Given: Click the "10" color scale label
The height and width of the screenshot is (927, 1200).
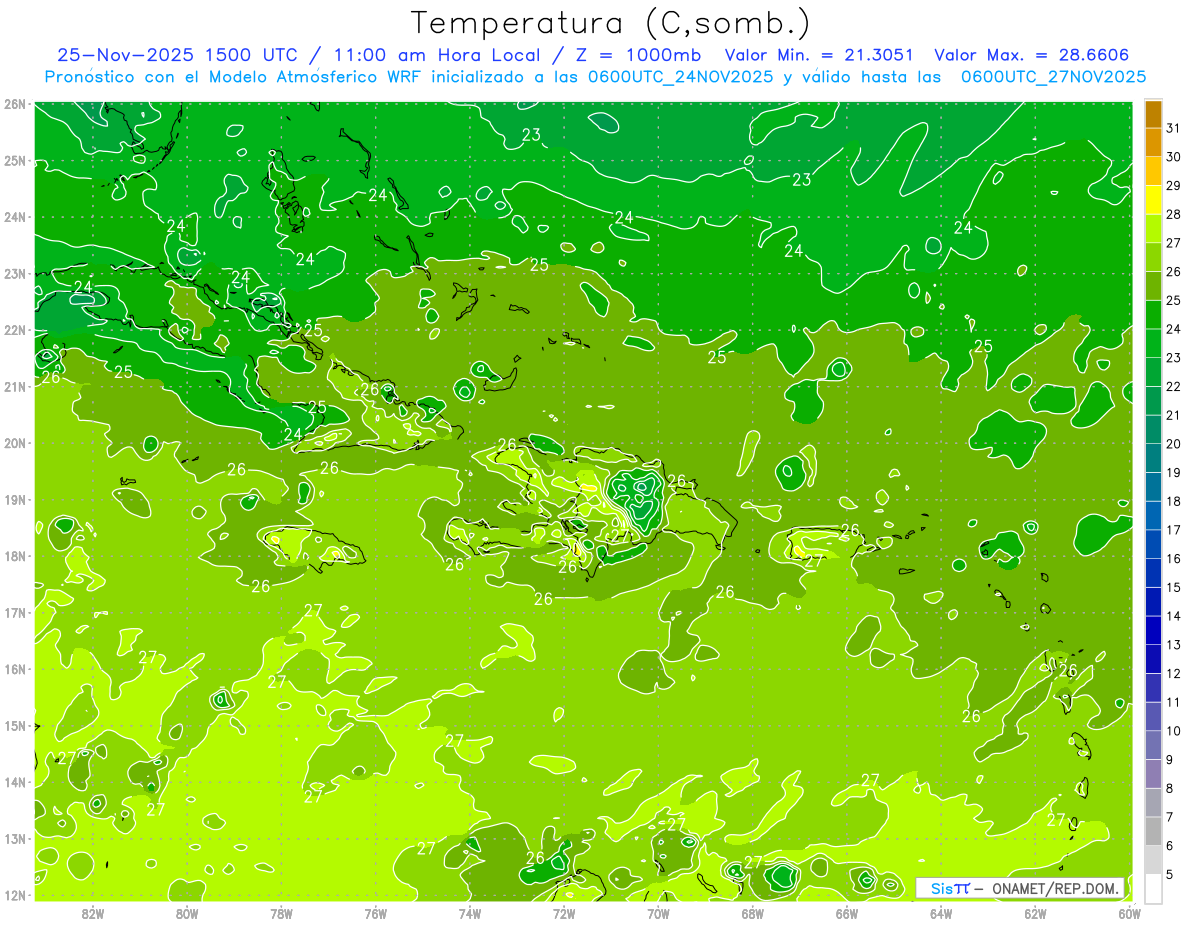Looking at the screenshot, I should (1172, 731).
